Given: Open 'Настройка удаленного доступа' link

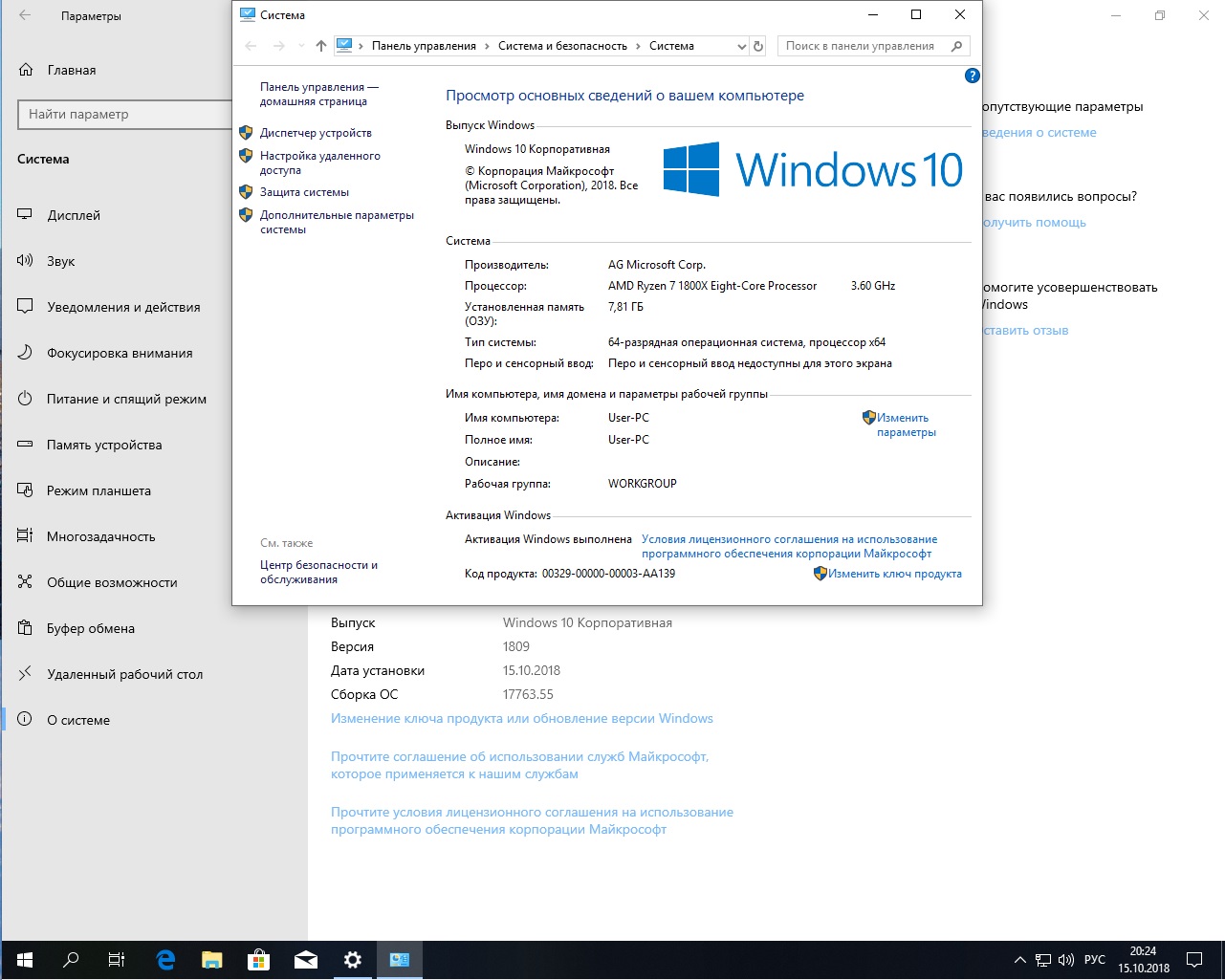Looking at the screenshot, I should pos(319,163).
